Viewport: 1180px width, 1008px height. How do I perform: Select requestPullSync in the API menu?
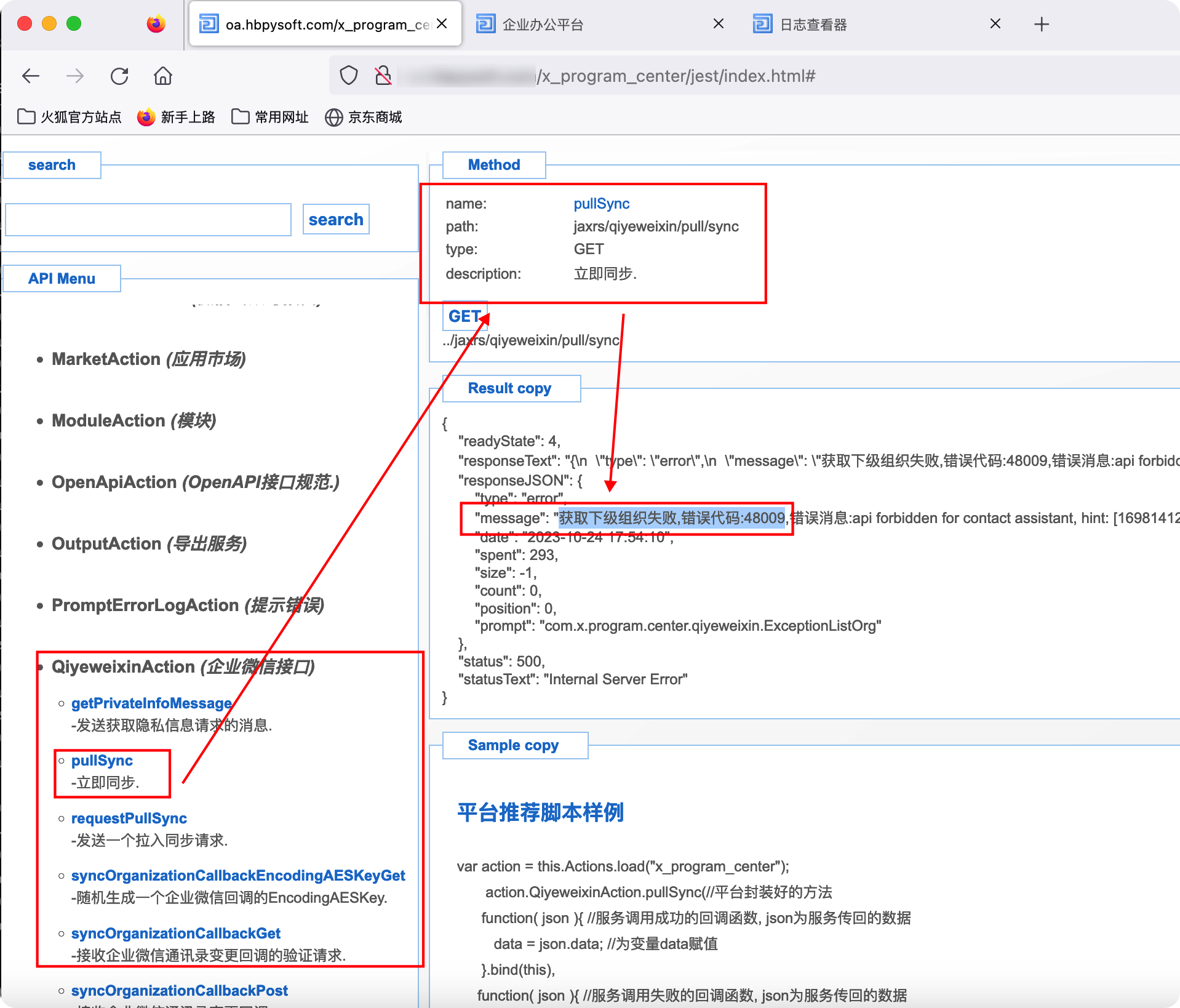(x=129, y=818)
